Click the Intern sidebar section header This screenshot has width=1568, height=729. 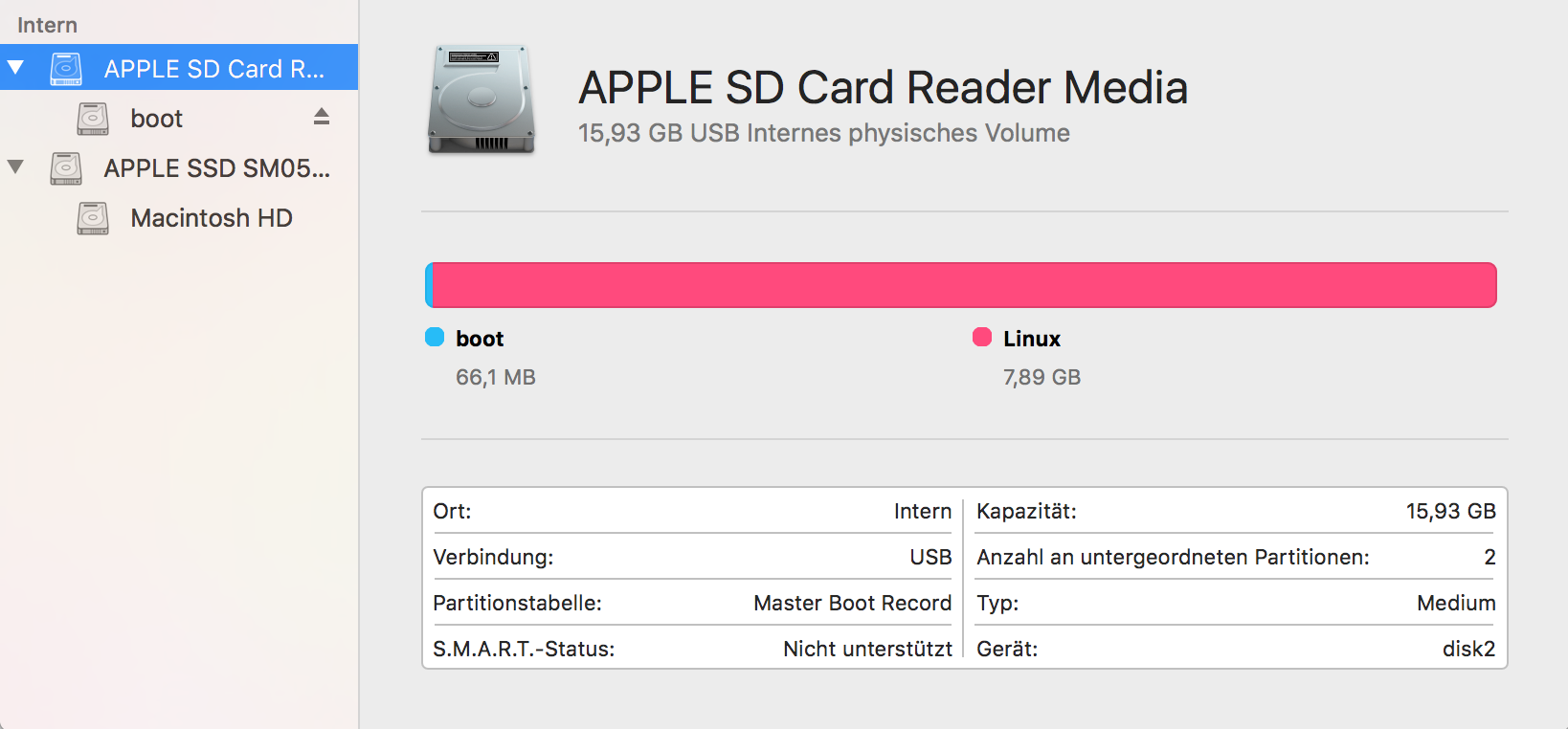(x=47, y=25)
